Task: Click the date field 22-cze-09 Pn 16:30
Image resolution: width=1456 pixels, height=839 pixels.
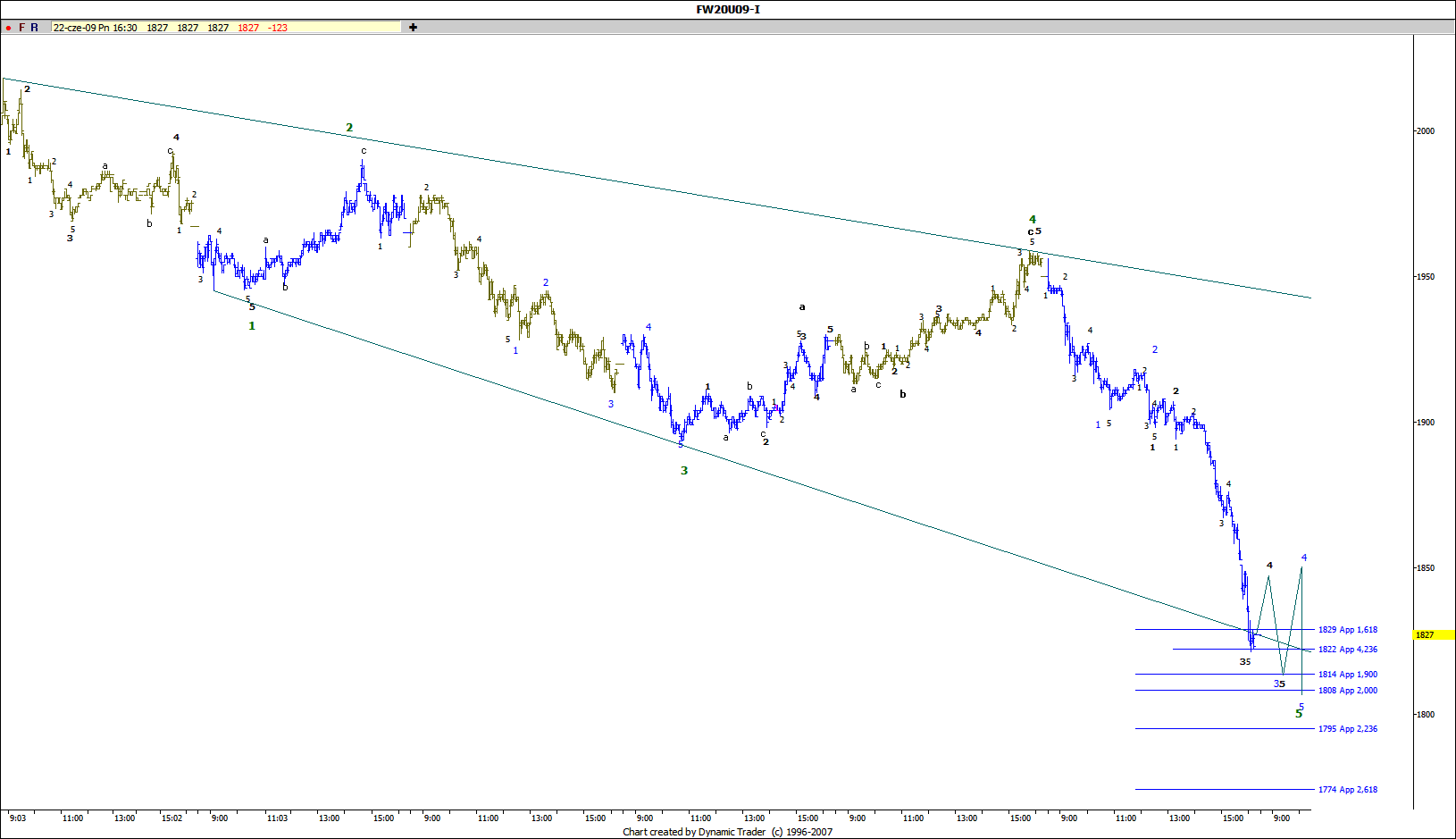Action: click(96, 28)
